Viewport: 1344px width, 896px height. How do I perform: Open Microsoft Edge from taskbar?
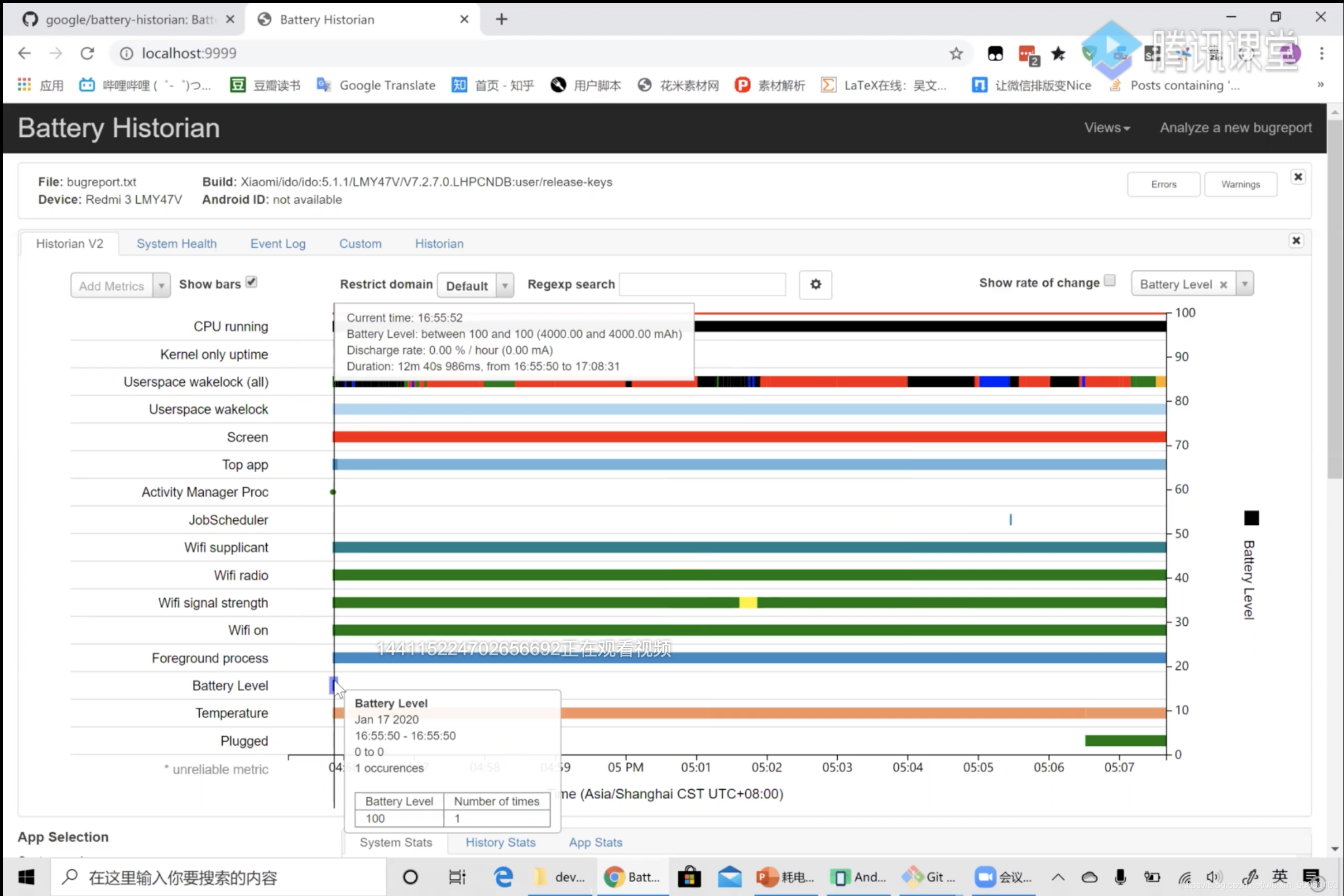click(503, 878)
